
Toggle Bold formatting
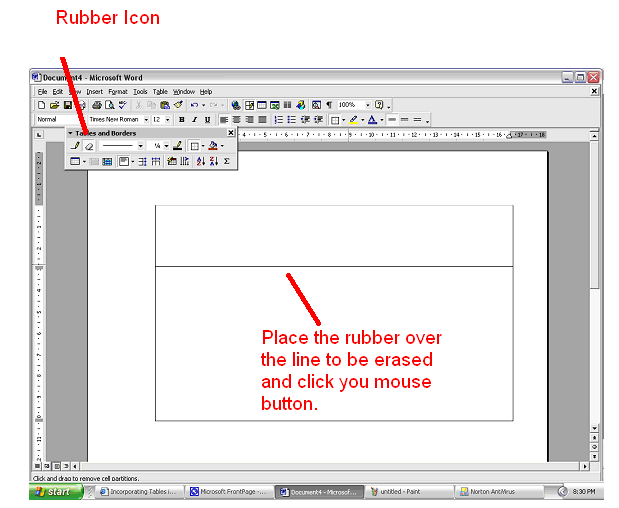coord(182,120)
